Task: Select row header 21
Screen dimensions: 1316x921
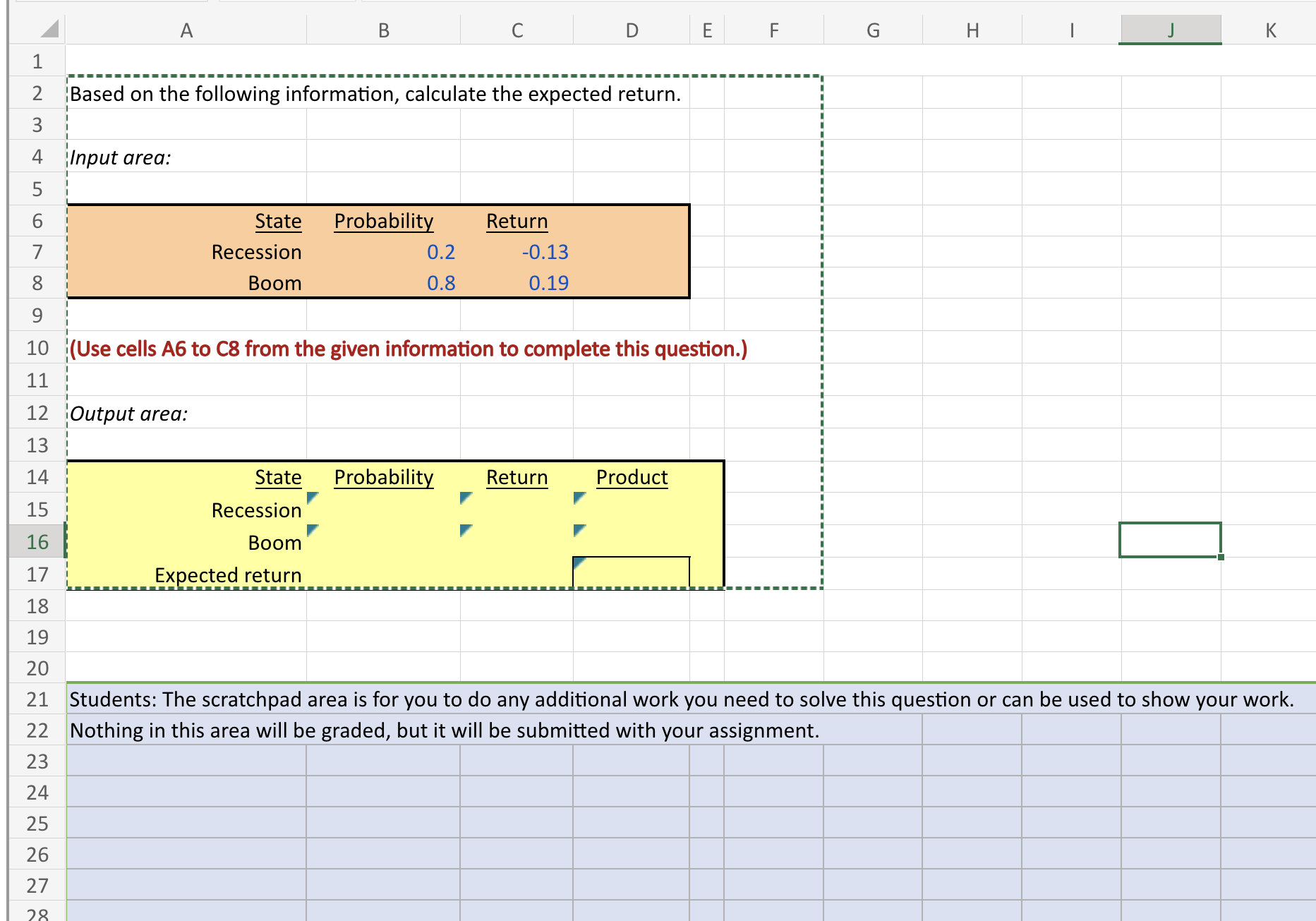Action: (x=37, y=699)
